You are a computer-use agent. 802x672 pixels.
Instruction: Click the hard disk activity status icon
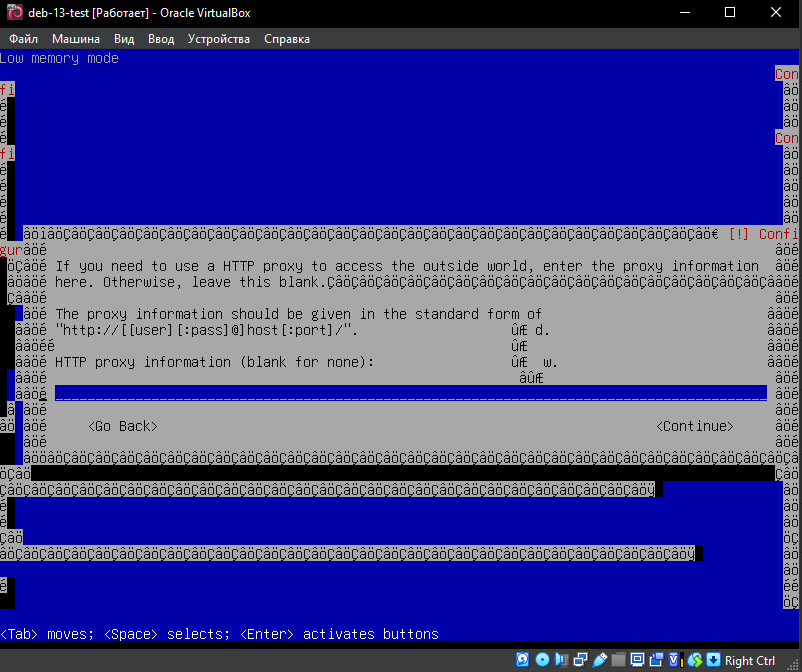523,660
